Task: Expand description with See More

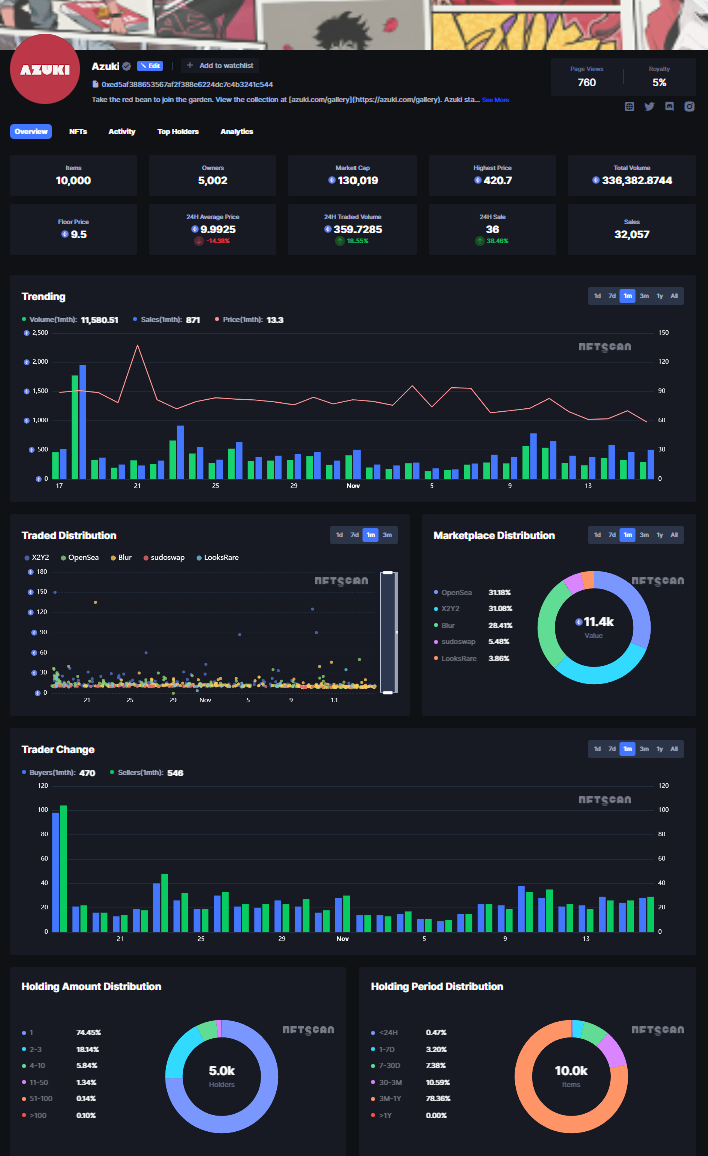Action: 495,100
